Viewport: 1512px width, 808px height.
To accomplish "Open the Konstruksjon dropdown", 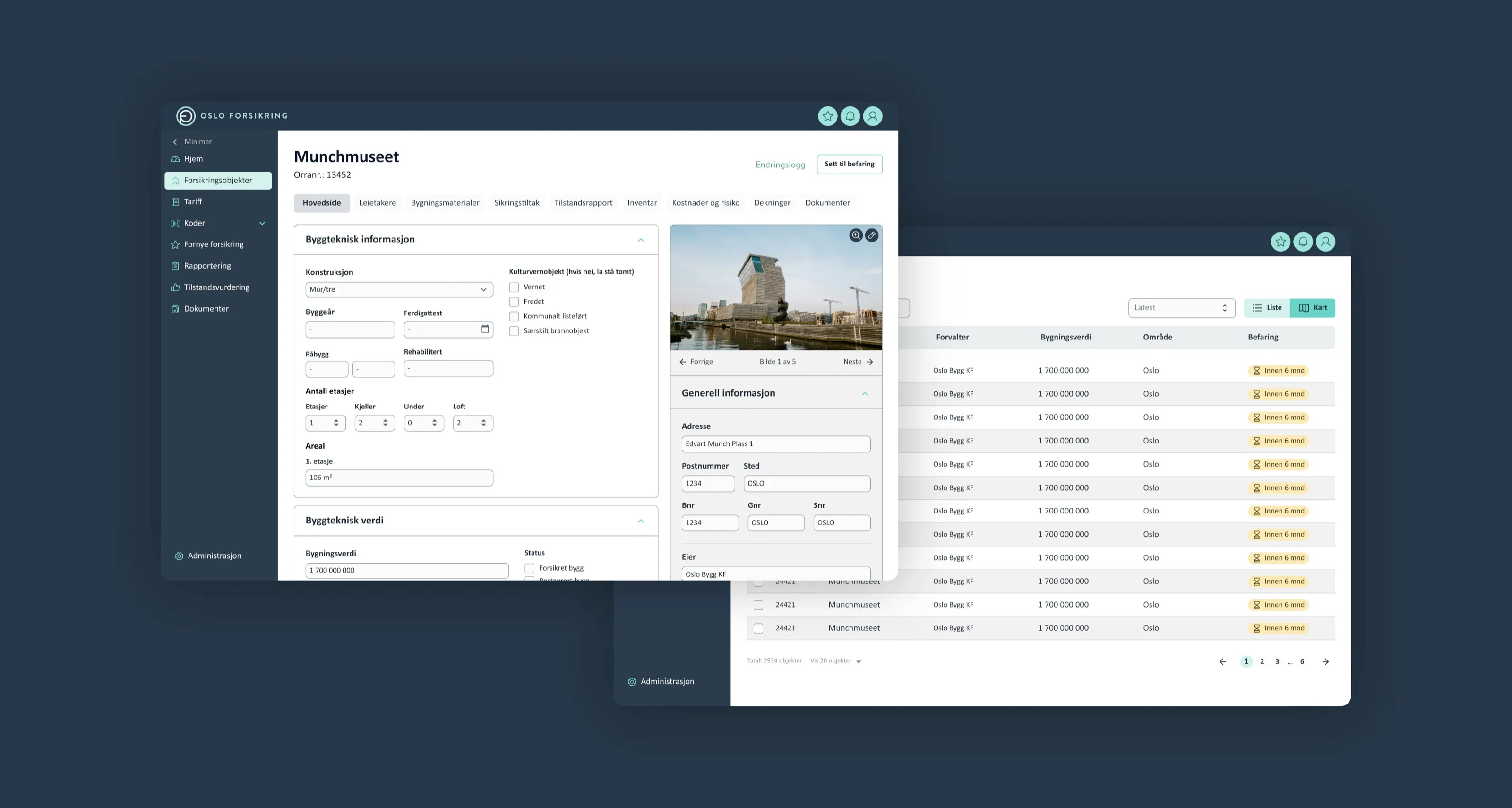I will click(x=399, y=289).
